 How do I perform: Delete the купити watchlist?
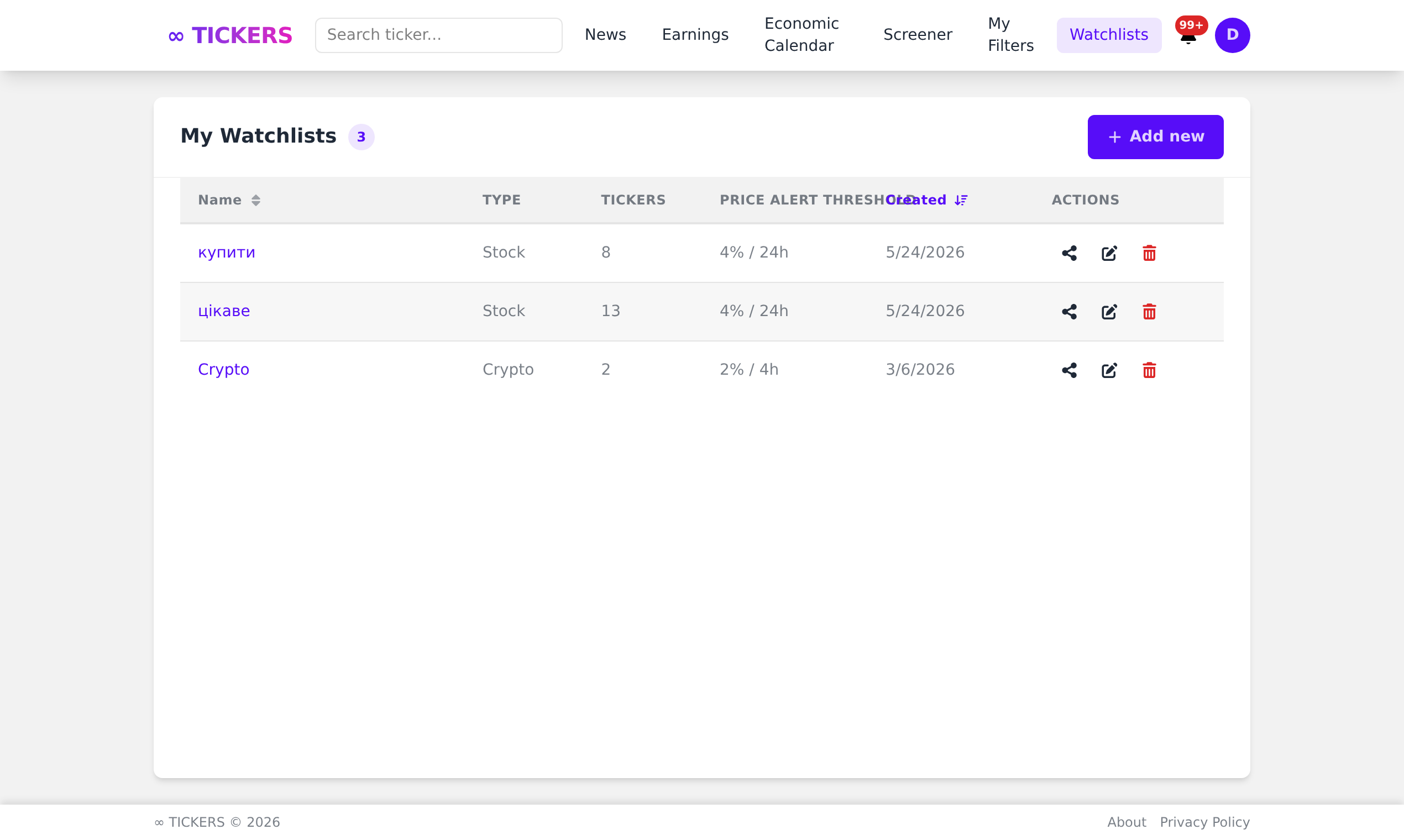tap(1149, 253)
